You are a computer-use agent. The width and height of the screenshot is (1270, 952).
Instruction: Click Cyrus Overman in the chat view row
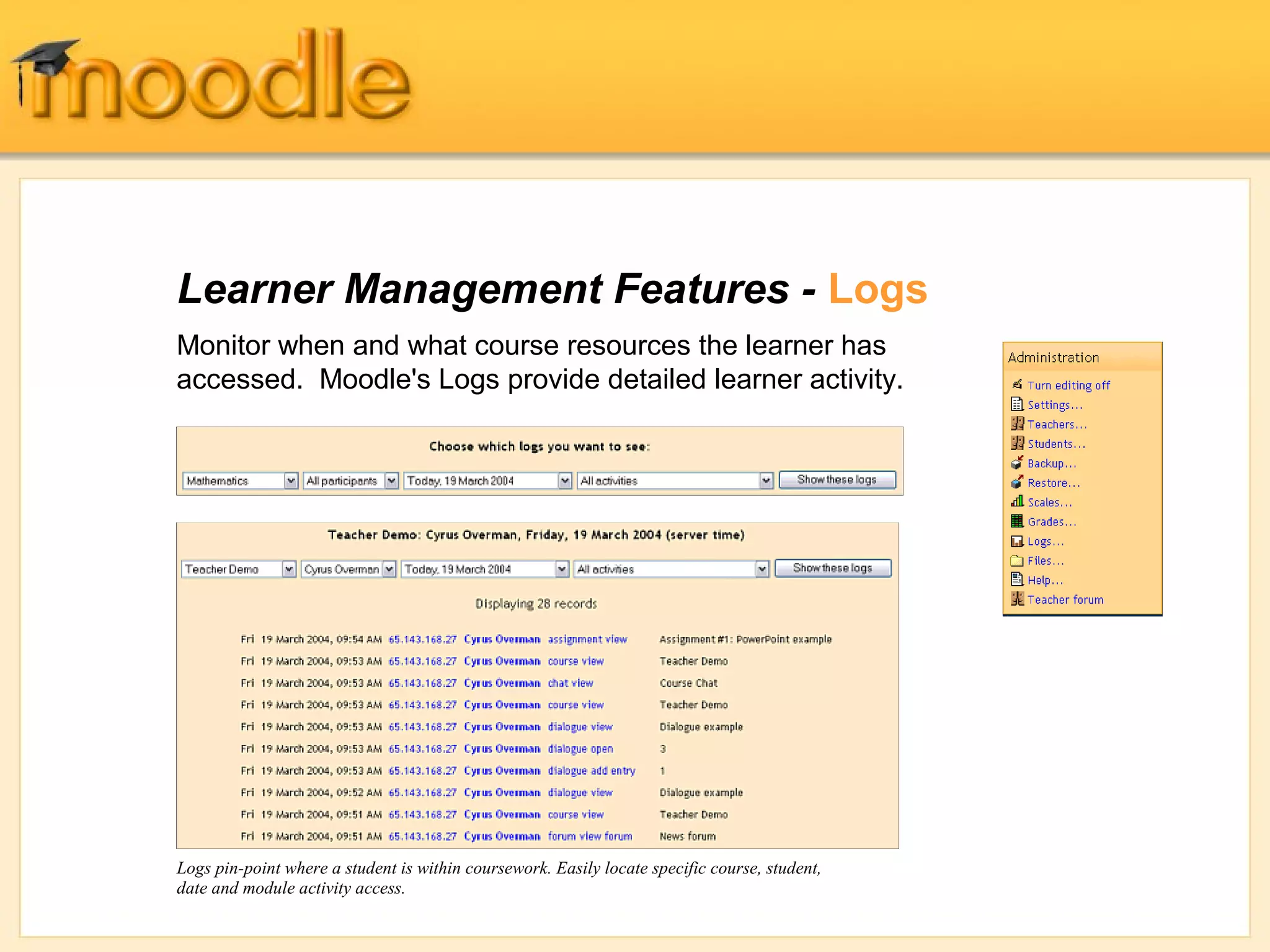pos(502,683)
